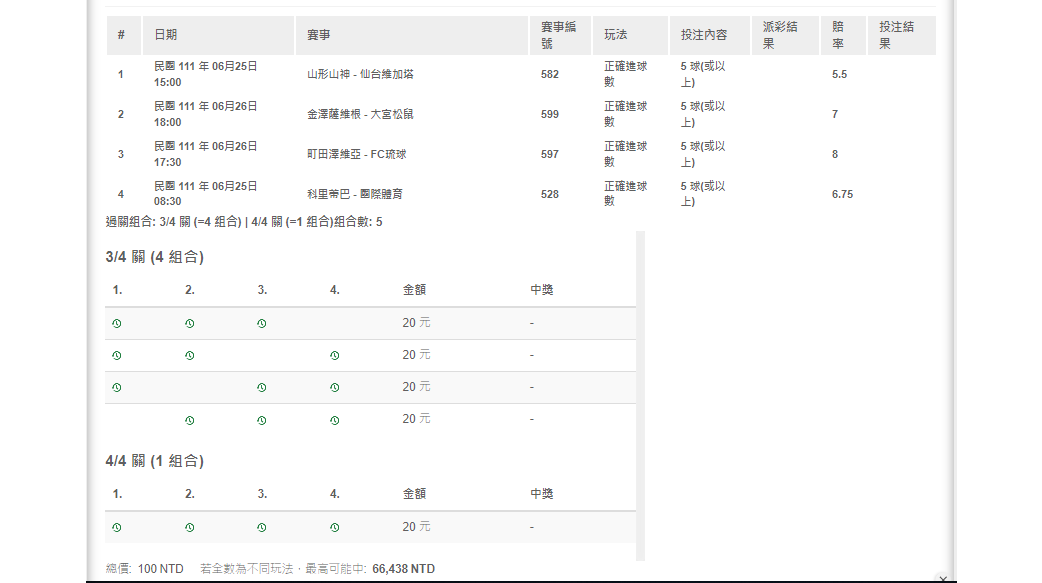Click odds value 5.5
The width and height of the screenshot is (1042, 583).
pyautogui.click(x=839, y=74)
